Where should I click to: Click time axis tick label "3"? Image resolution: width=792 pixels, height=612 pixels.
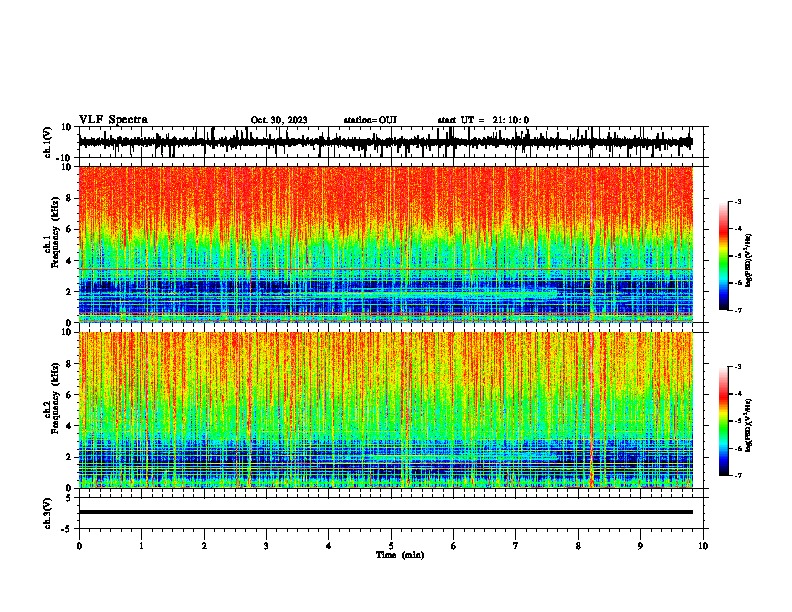click(266, 546)
